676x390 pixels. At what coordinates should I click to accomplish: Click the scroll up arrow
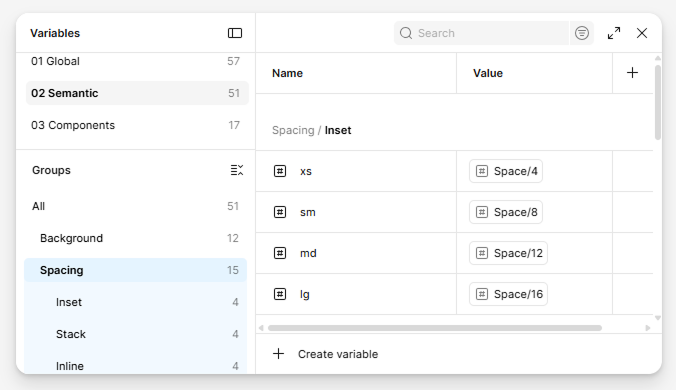coord(657,58)
